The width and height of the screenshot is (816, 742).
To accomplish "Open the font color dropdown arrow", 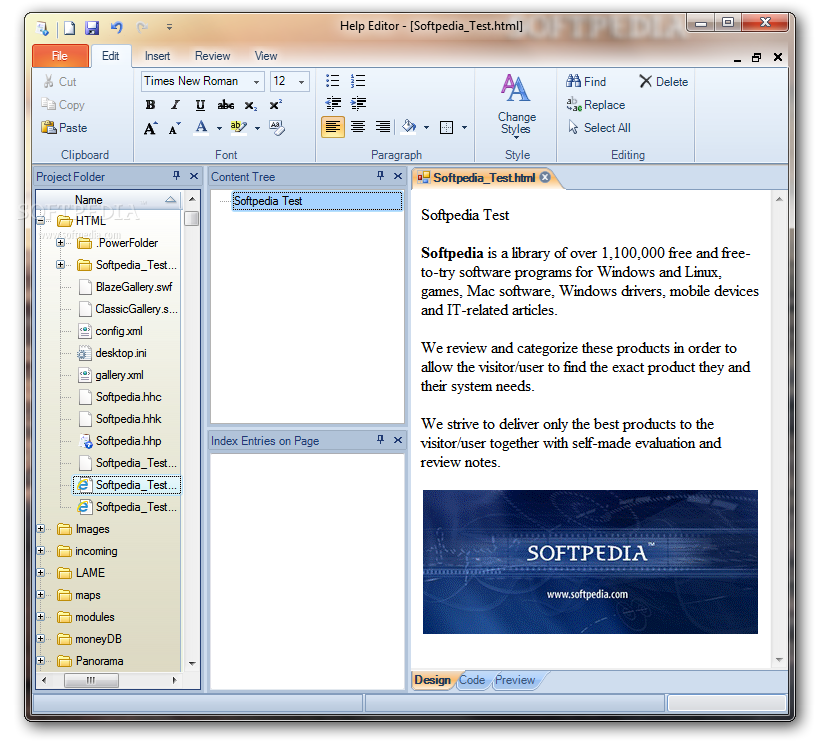I will pos(219,128).
